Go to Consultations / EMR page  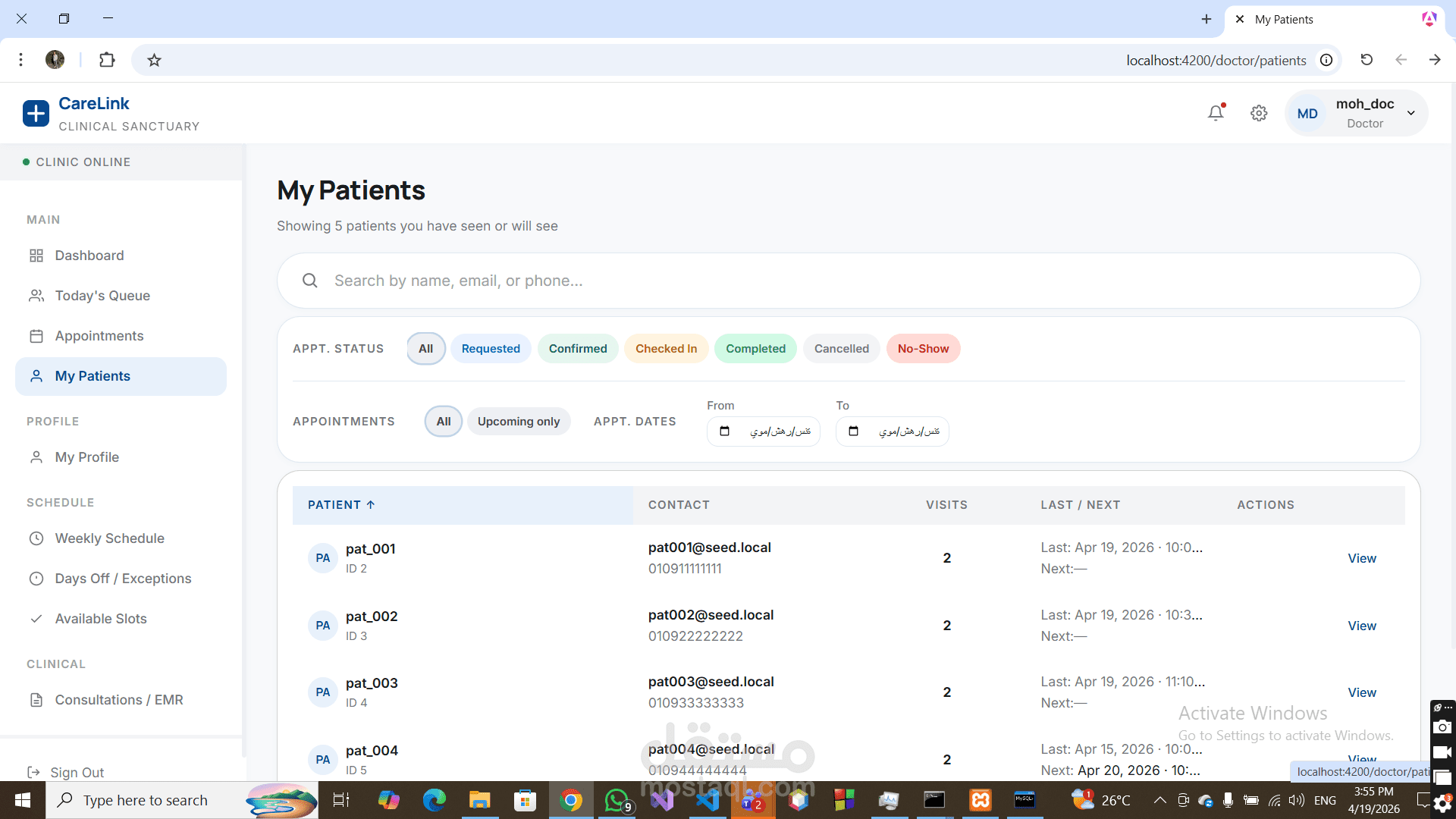pyautogui.click(x=118, y=700)
